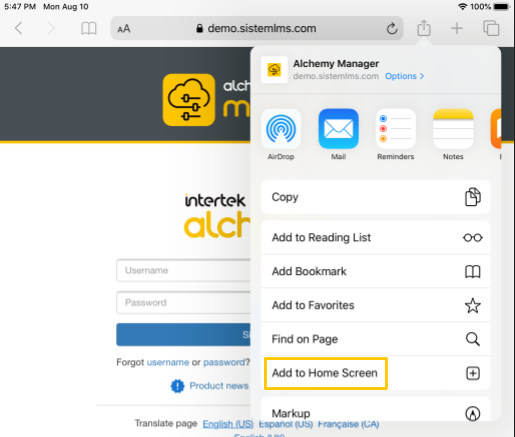The width and height of the screenshot is (515, 437).
Task: Show the tabs overview icon
Action: (491, 28)
